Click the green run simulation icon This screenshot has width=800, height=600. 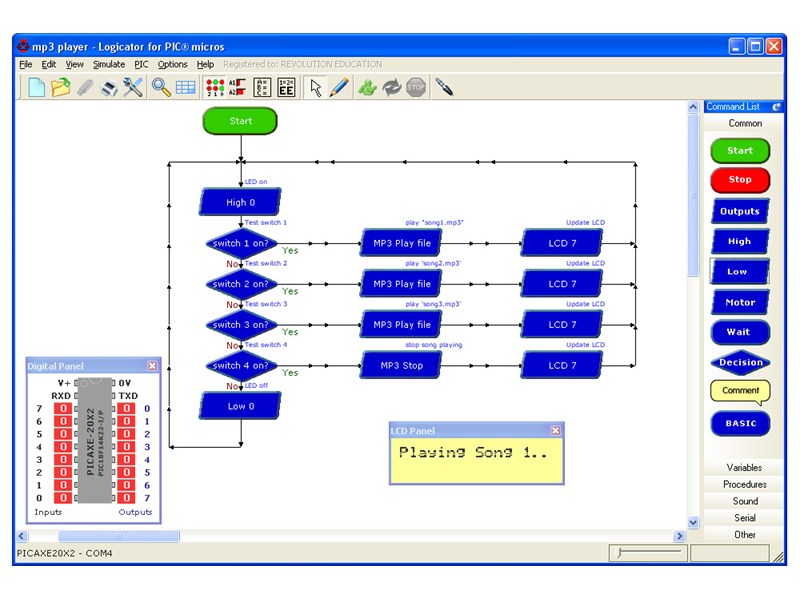367,88
